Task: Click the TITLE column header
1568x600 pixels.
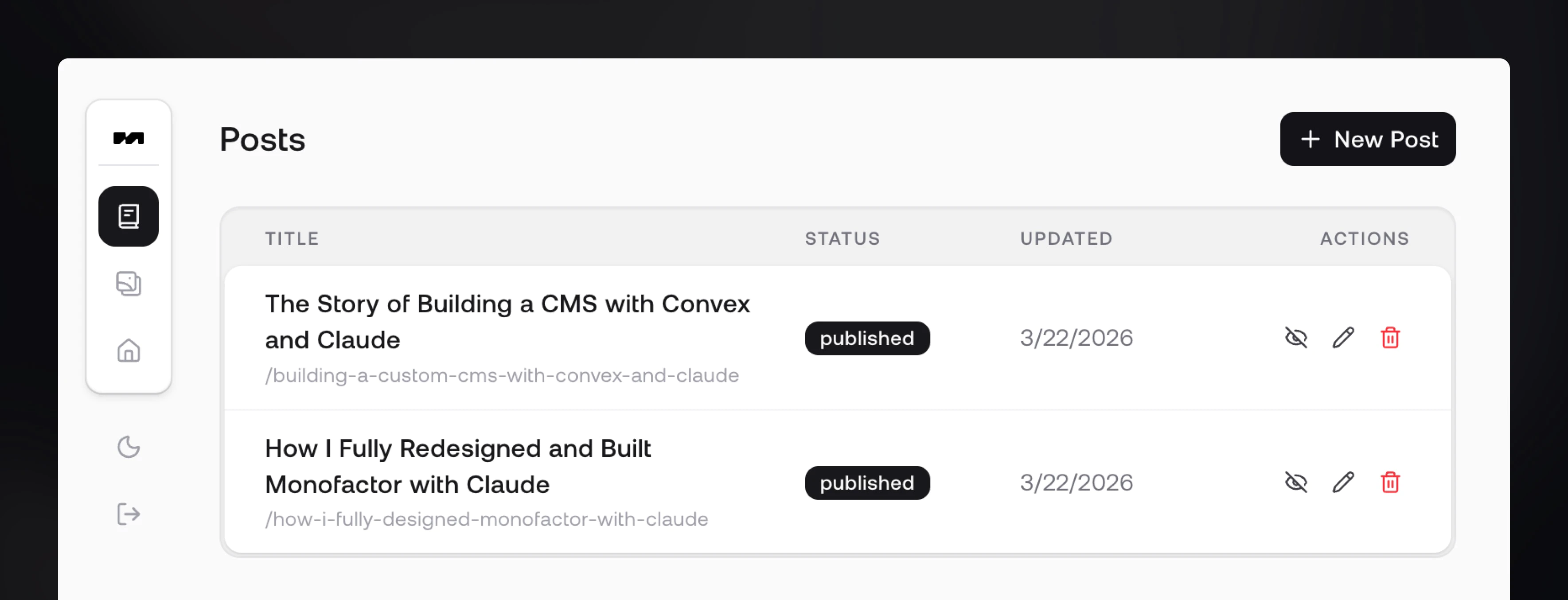Action: pyautogui.click(x=292, y=238)
